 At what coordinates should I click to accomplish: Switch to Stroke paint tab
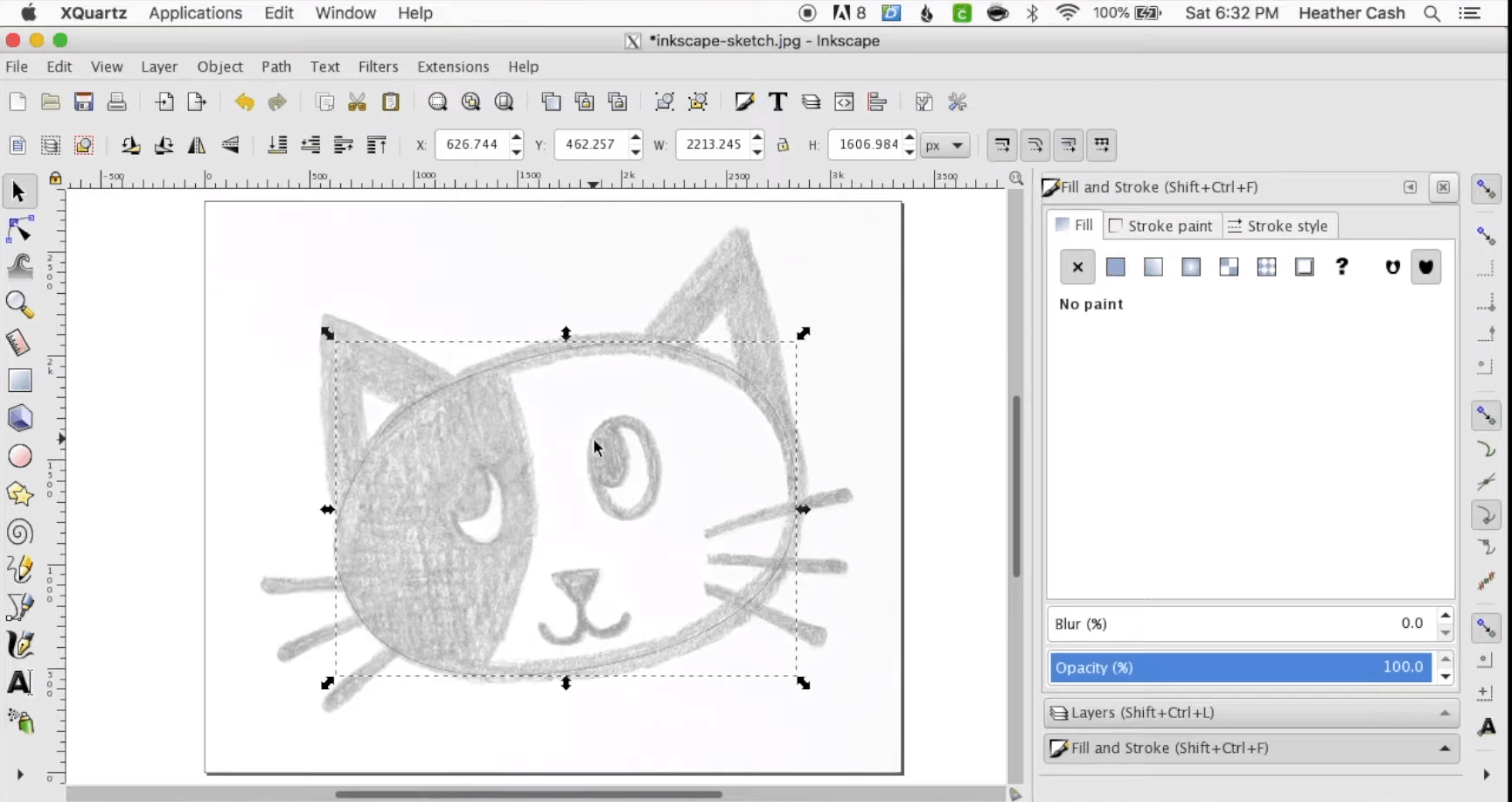pos(1161,226)
